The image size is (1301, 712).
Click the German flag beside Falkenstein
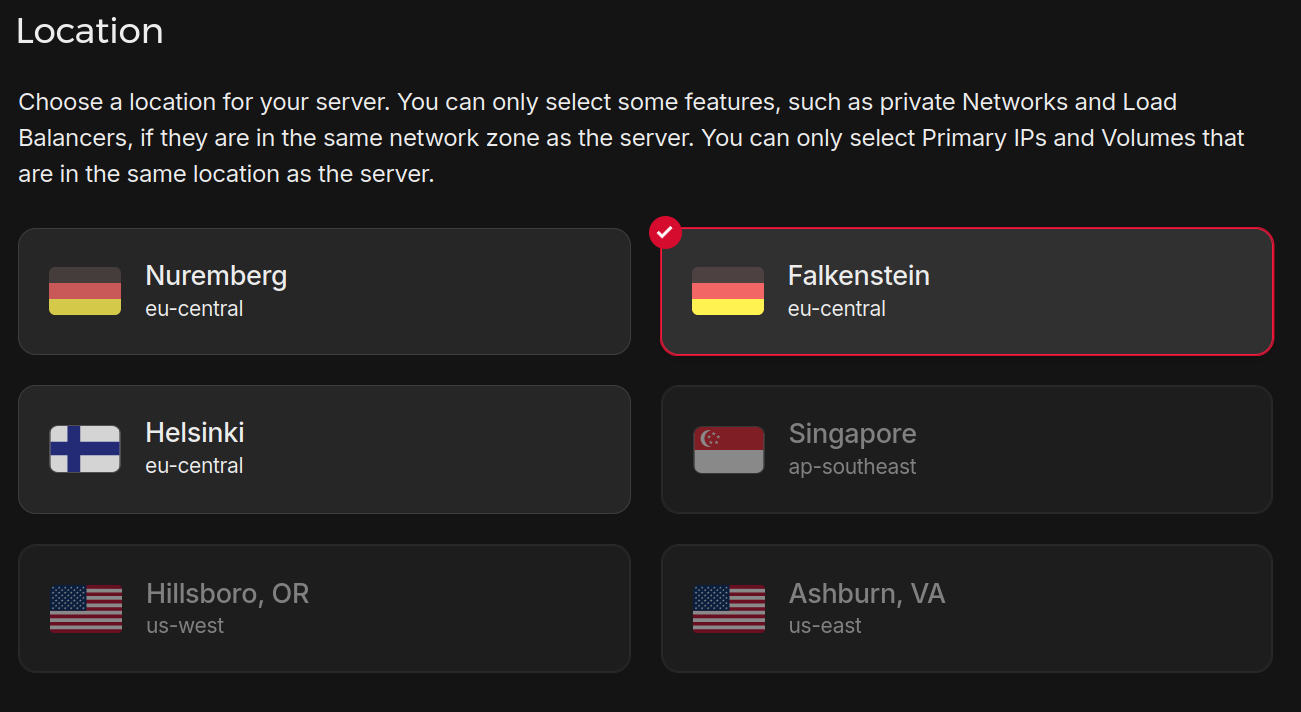click(728, 291)
